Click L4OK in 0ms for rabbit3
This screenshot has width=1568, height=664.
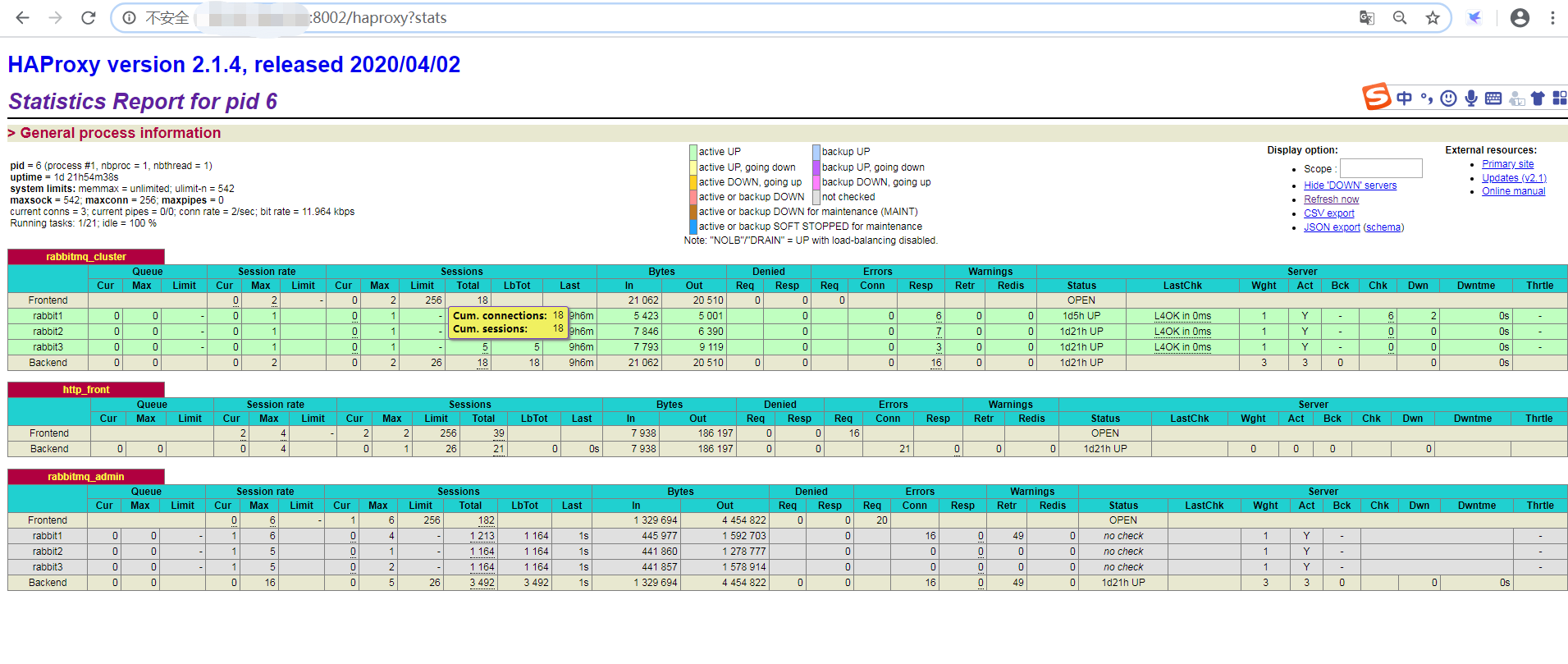[1182, 347]
